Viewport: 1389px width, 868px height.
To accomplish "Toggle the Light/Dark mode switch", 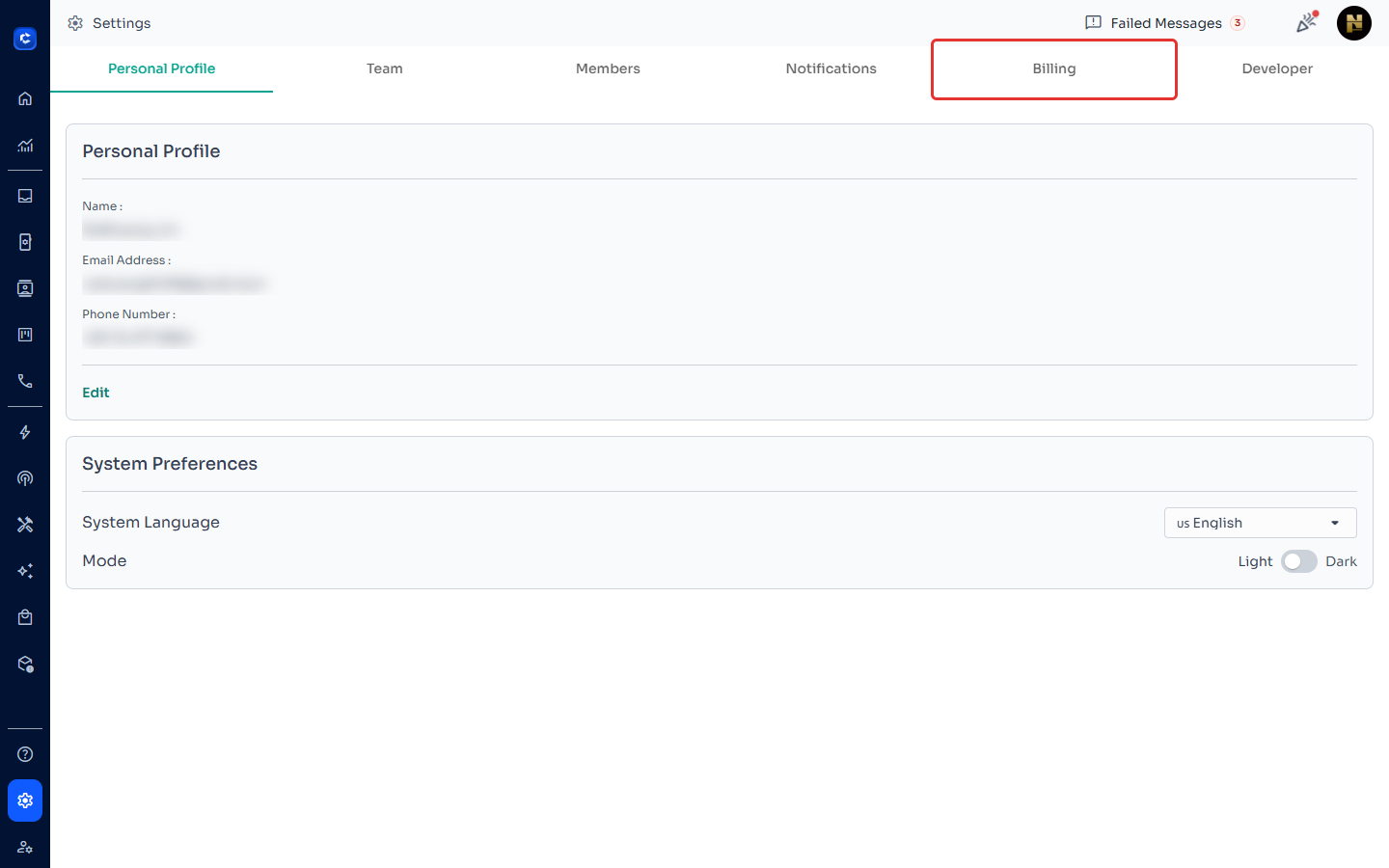I will coord(1299,561).
